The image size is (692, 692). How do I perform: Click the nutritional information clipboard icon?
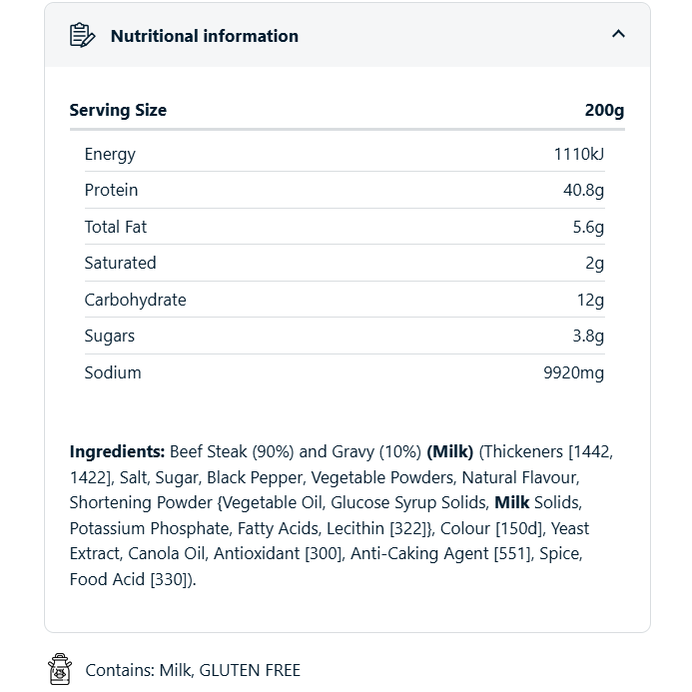click(x=82, y=35)
